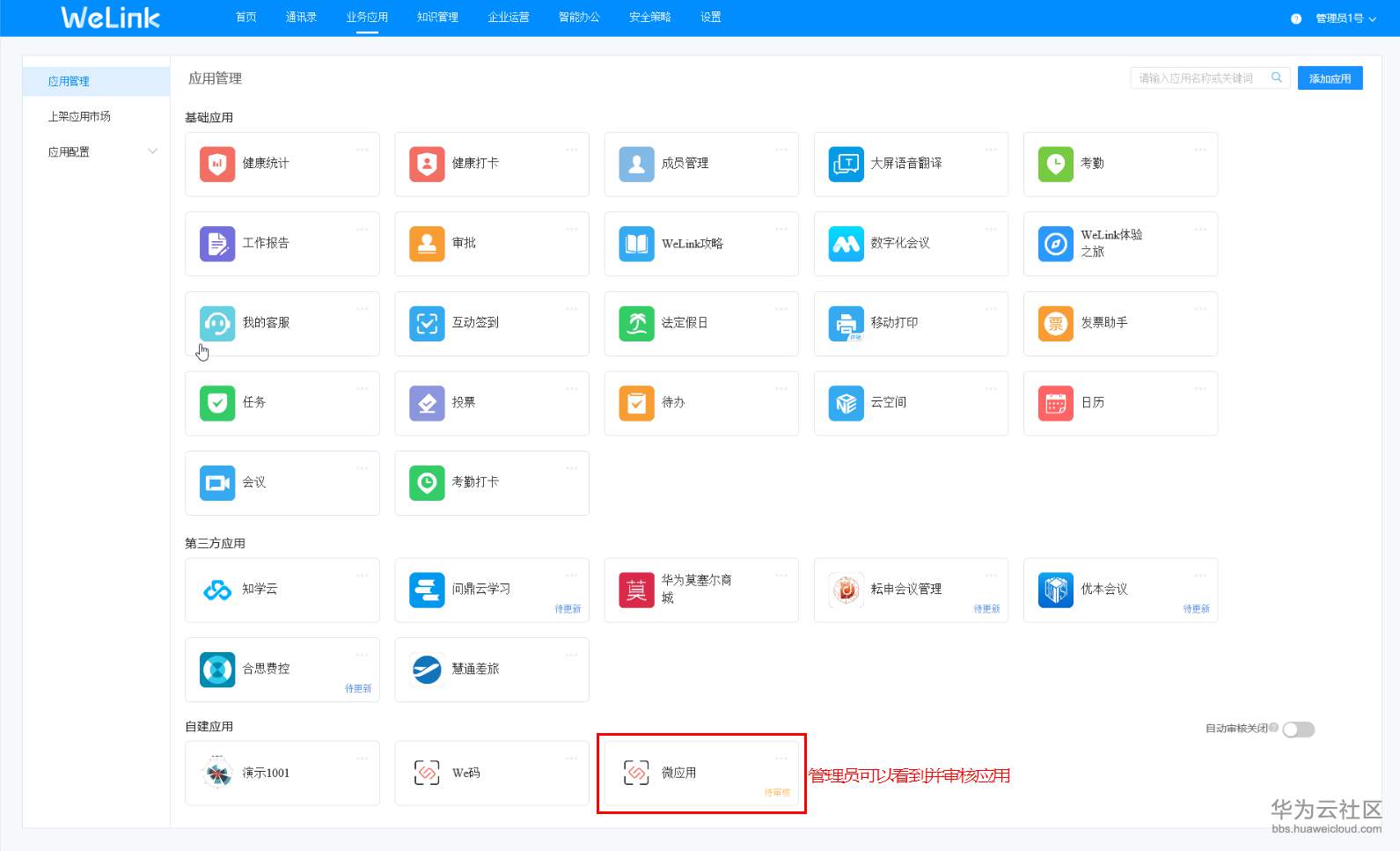This screenshot has width=1400, height=851.
Task: Select the 耘申会议管理 app icon
Action: point(846,591)
